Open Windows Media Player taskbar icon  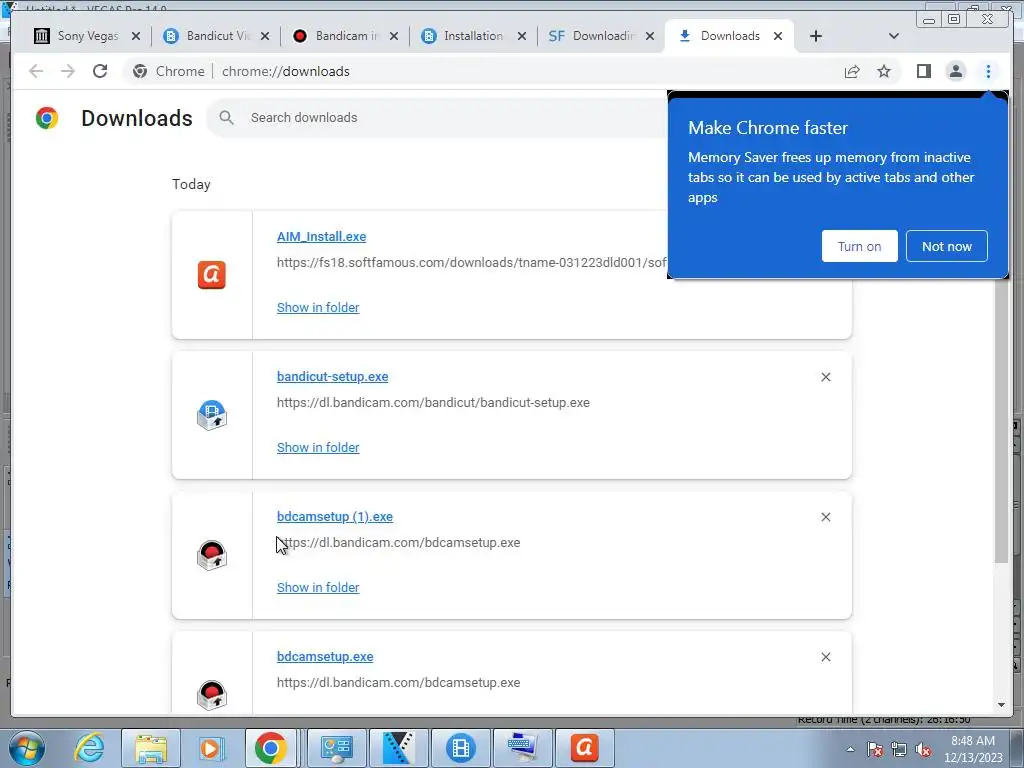click(211, 748)
